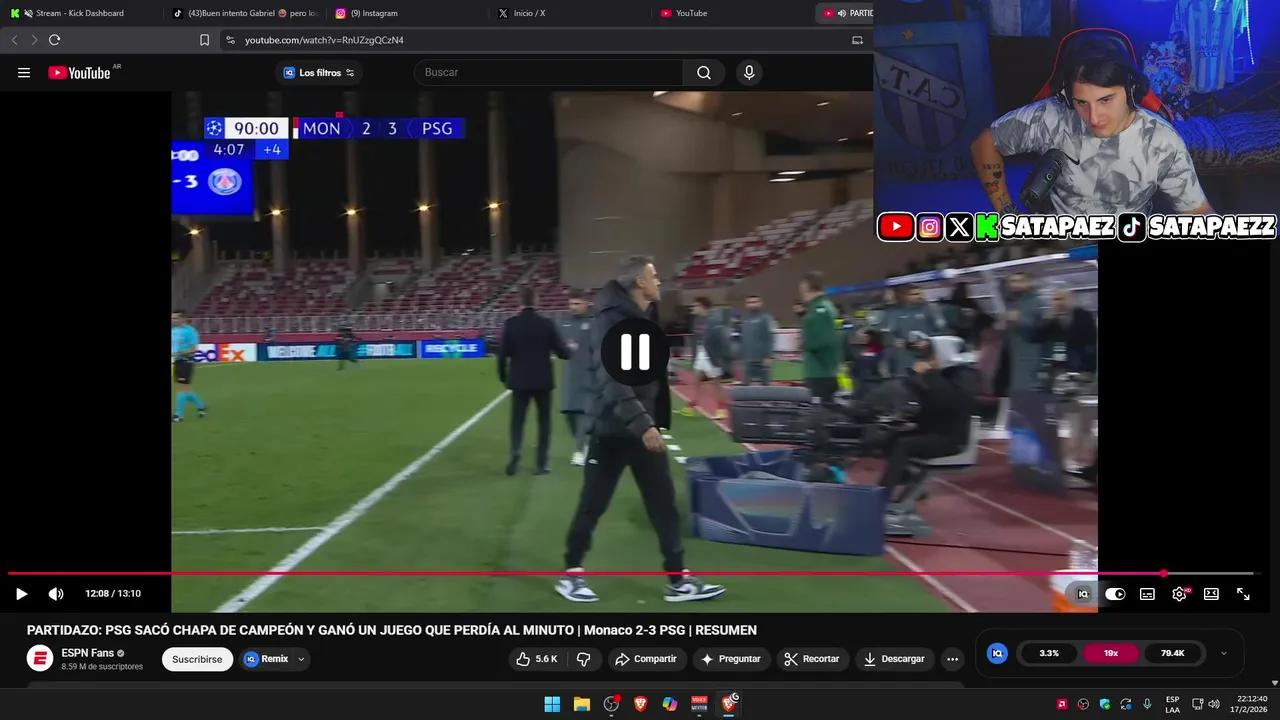Open Windows Start menu

[x=552, y=704]
